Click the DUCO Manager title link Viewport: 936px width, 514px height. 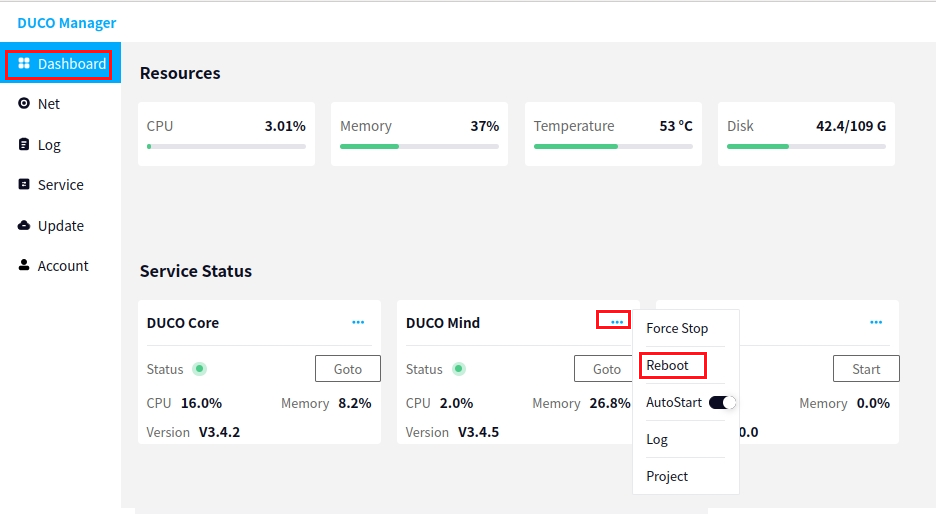(67, 23)
